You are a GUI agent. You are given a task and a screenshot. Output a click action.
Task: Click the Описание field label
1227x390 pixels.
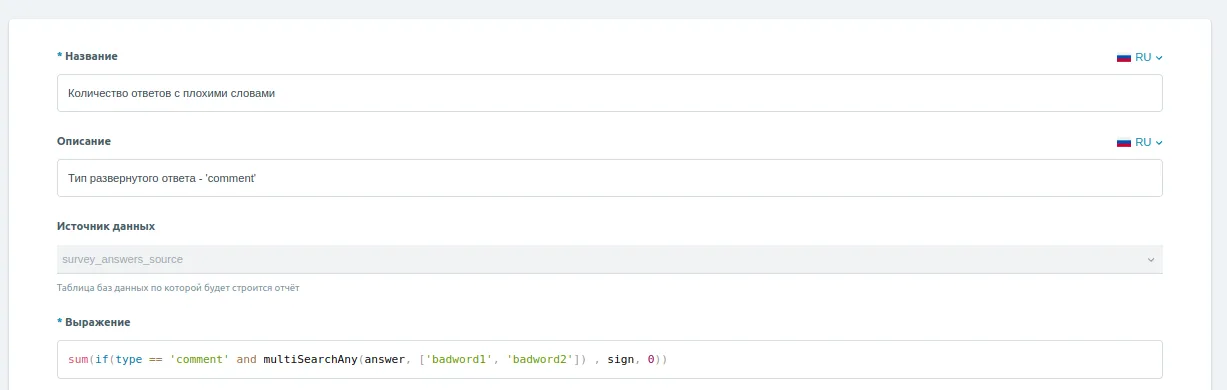84,141
